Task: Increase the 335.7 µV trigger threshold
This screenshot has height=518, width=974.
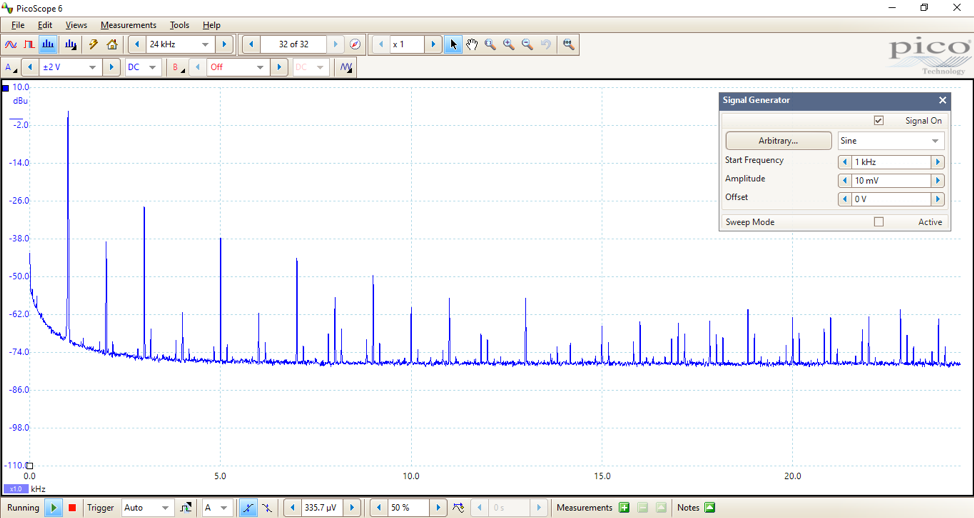Action: 352,507
